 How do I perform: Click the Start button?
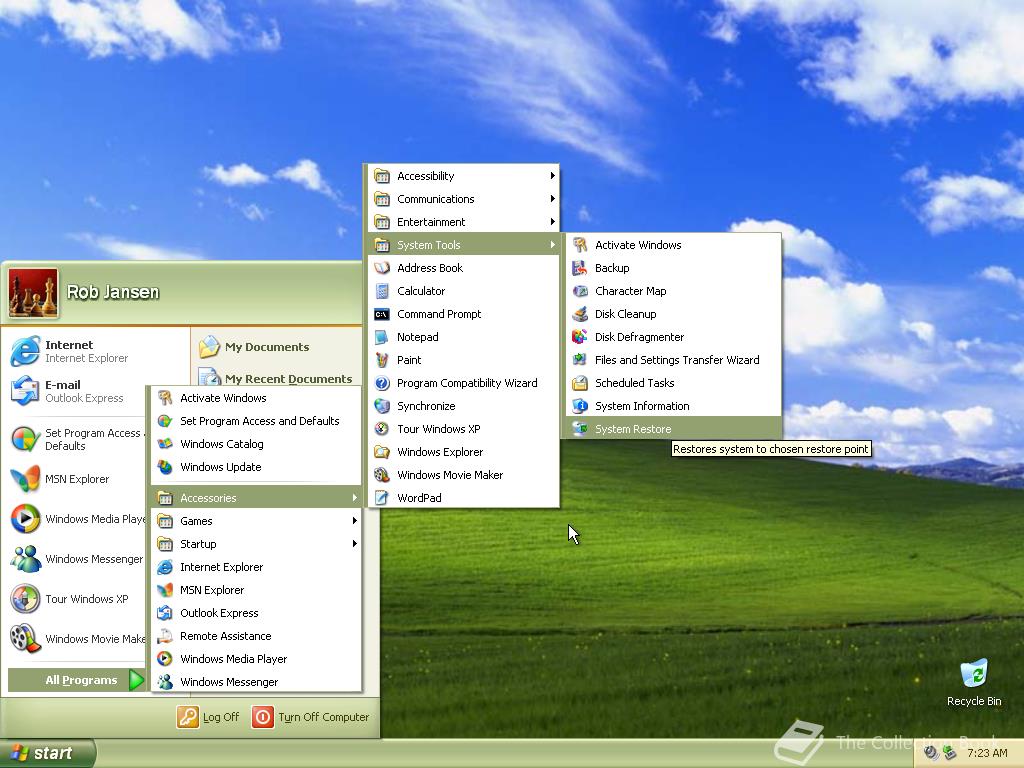(x=48, y=753)
